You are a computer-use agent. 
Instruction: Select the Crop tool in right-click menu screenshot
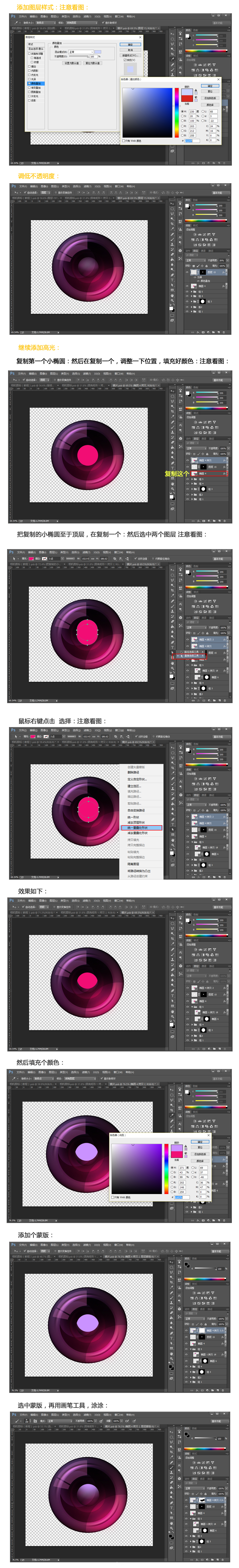pyautogui.click(x=173, y=768)
